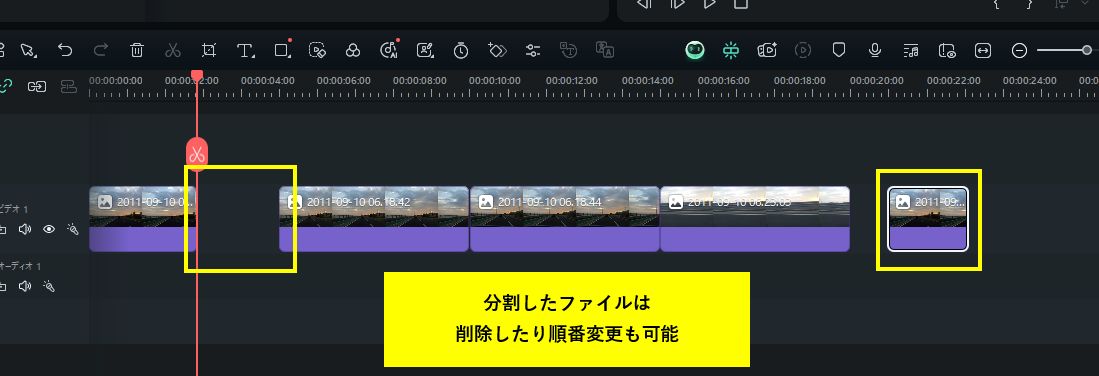This screenshot has height=376, width=1099.
Task: Play the preview video
Action: click(709, 4)
